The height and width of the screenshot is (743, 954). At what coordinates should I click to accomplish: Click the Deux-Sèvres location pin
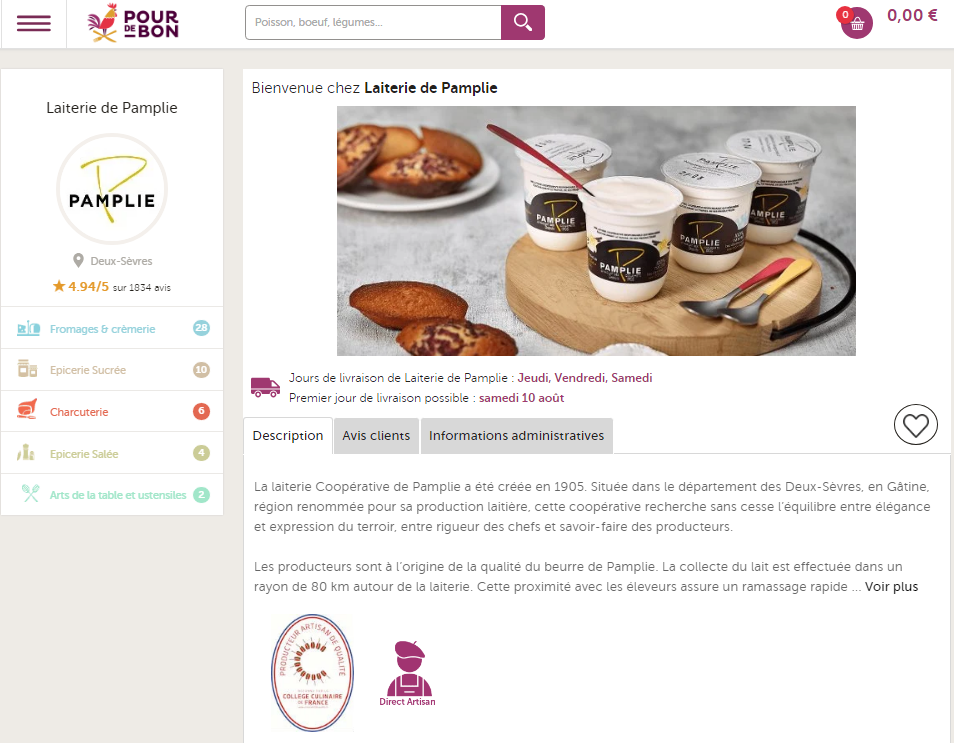(78, 260)
